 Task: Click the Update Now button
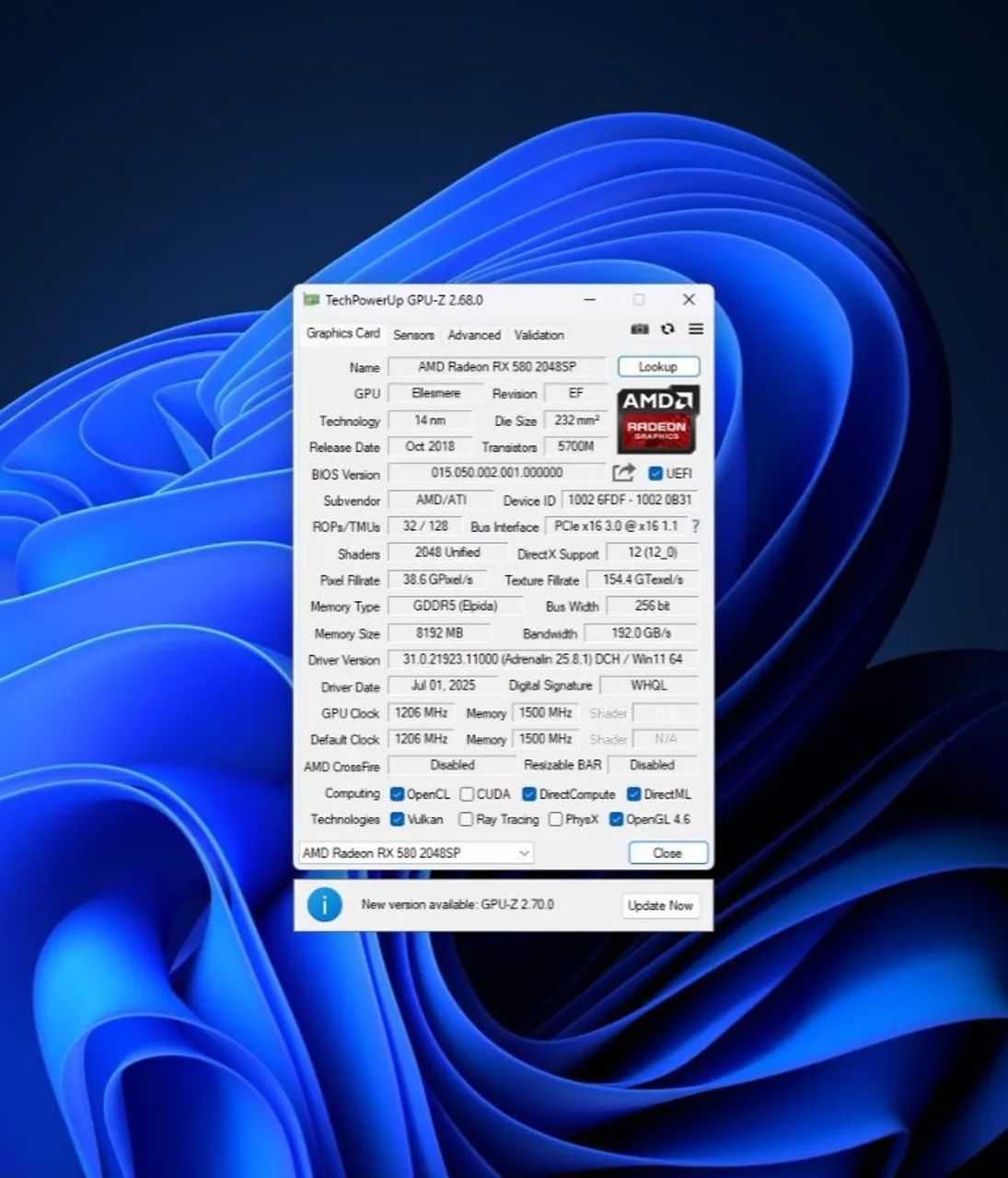660,906
